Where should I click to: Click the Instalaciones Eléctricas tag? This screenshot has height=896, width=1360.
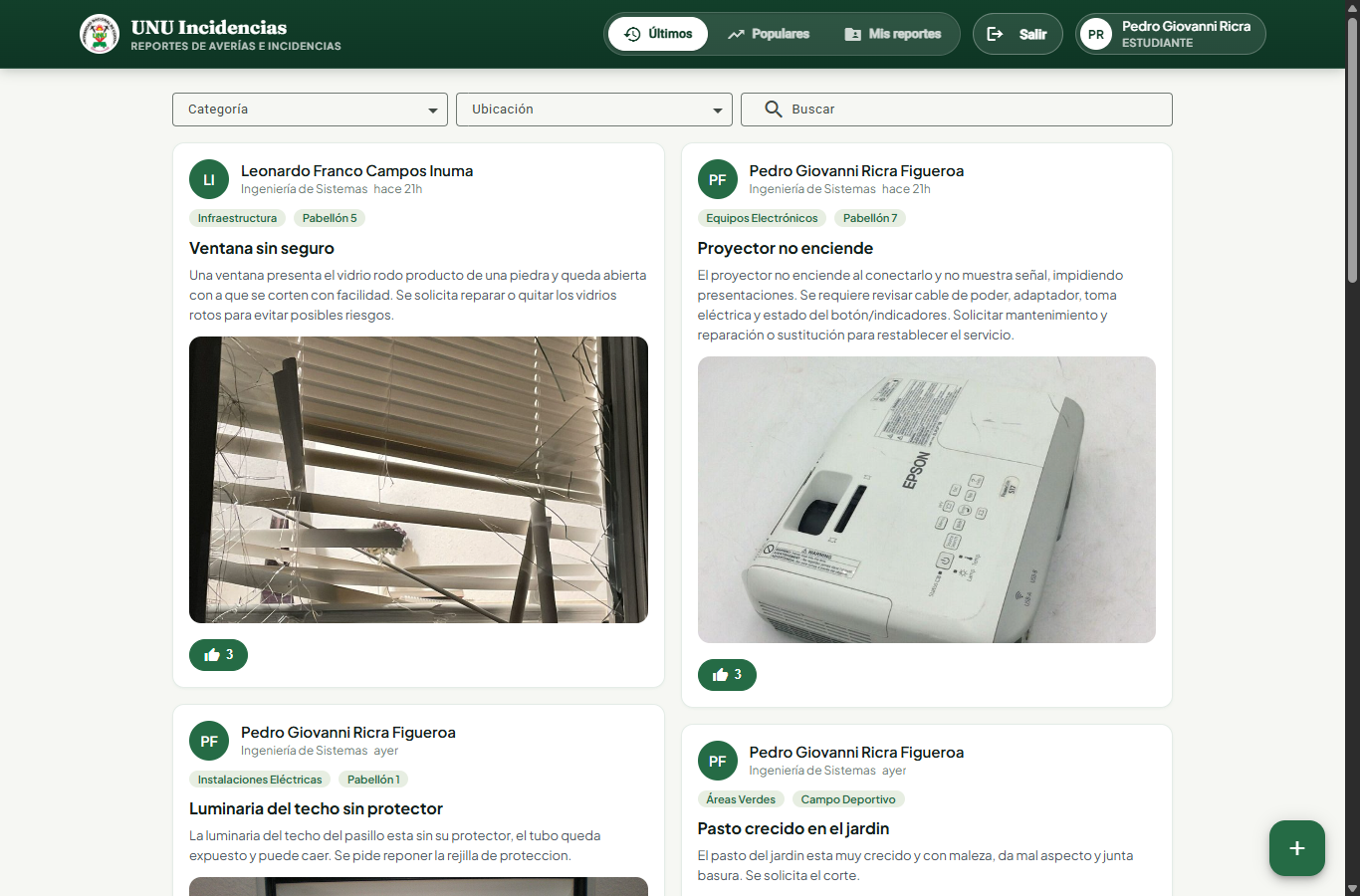(260, 780)
